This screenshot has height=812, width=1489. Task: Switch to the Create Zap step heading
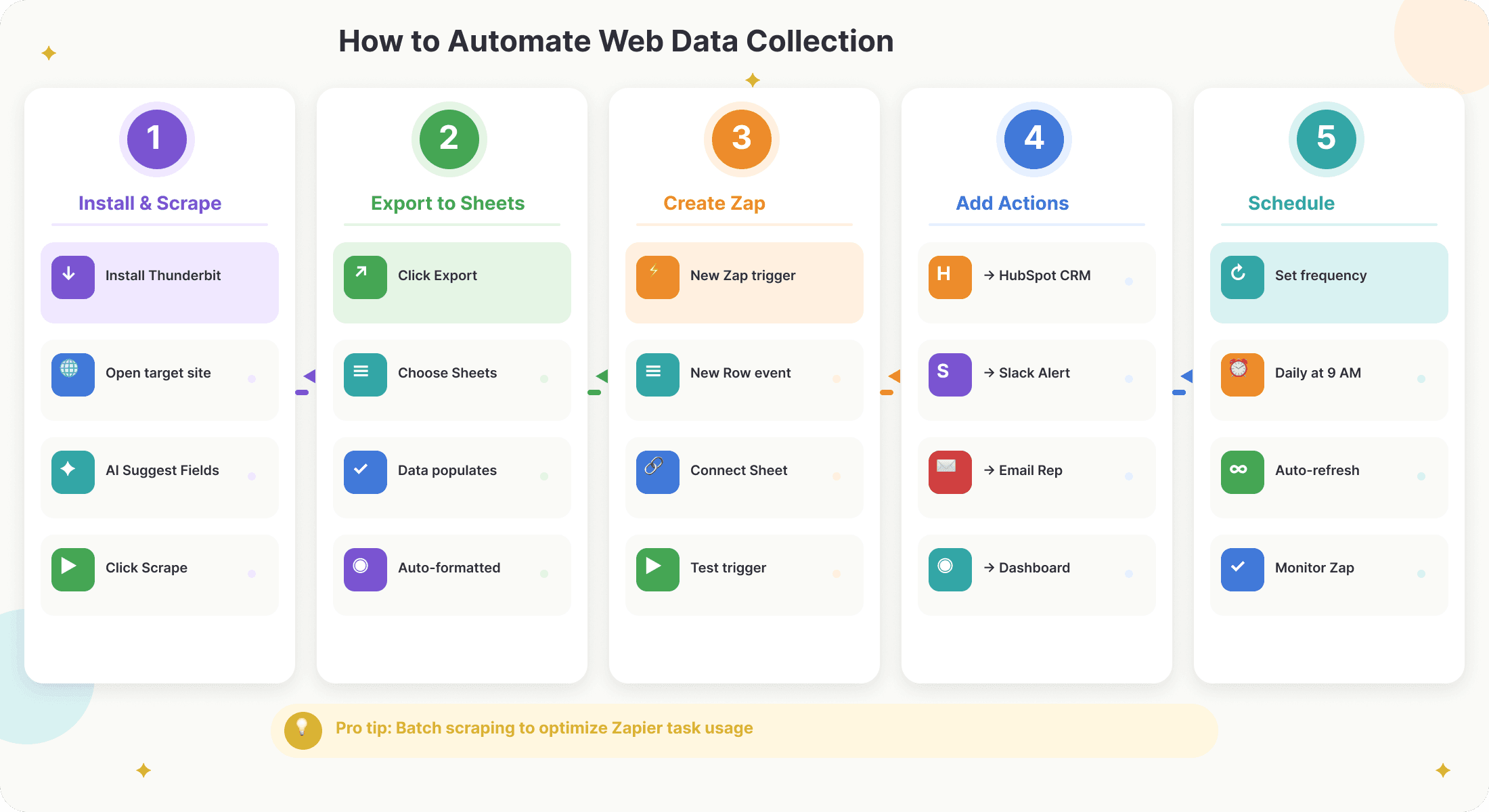pos(714,202)
